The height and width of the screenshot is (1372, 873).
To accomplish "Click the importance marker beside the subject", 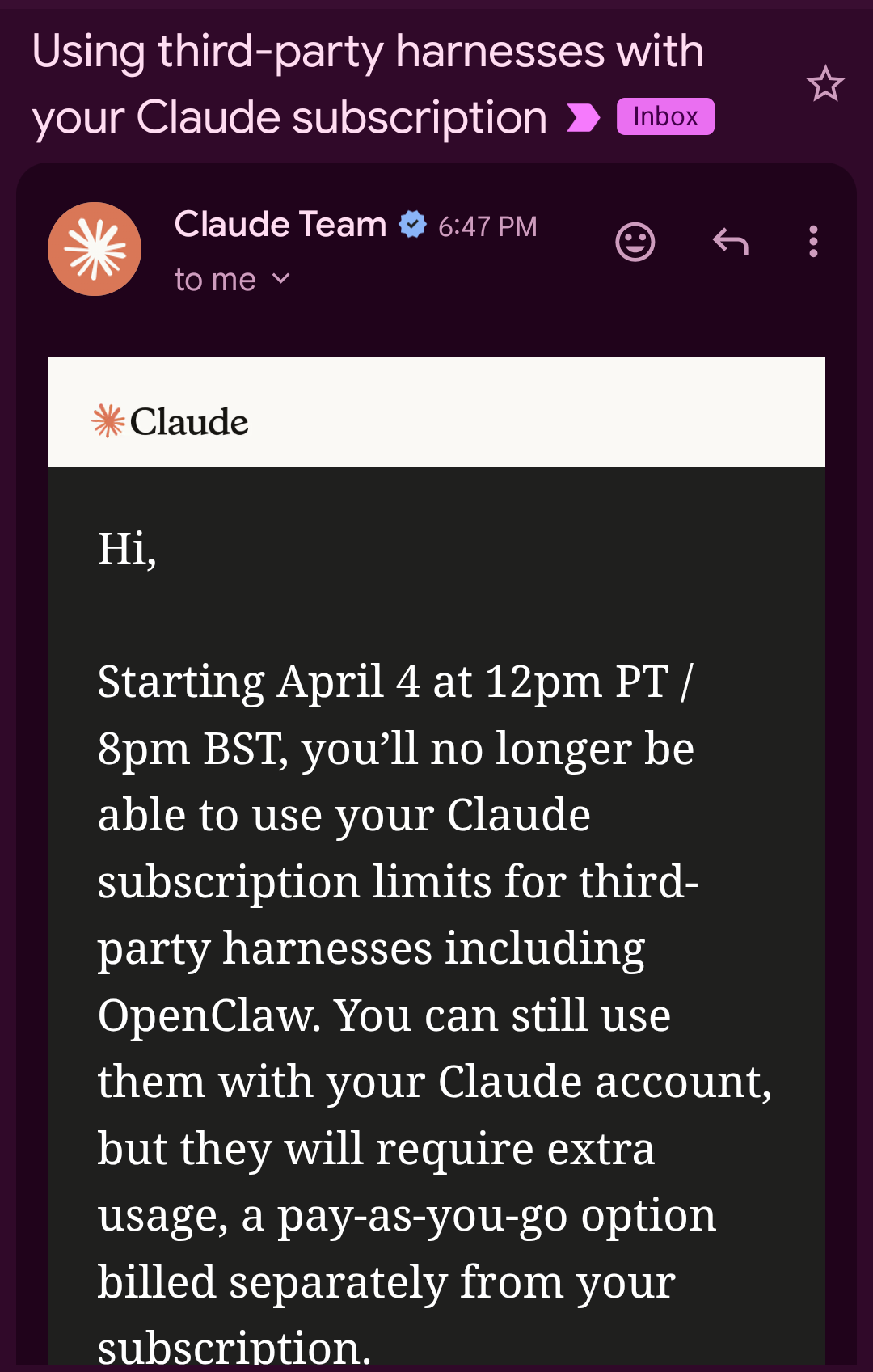I will pyautogui.click(x=583, y=118).
